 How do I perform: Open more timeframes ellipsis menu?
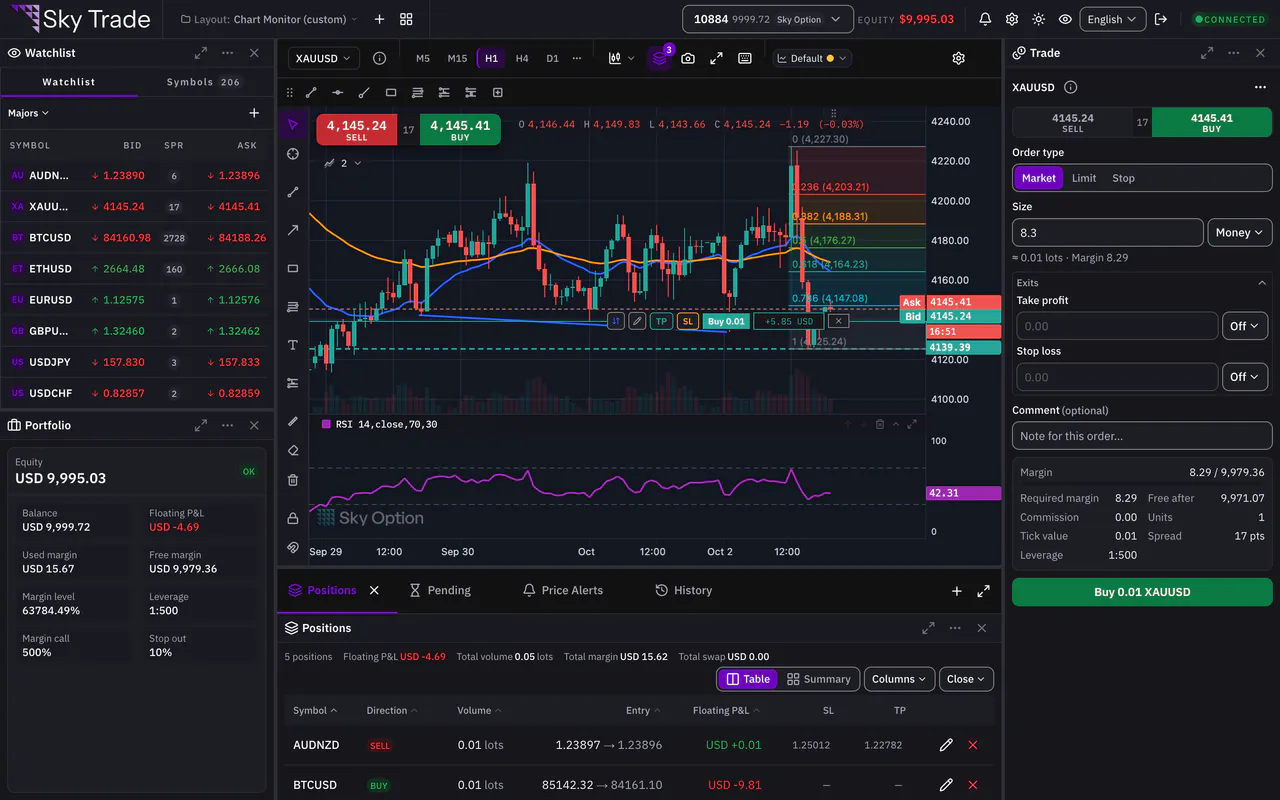click(577, 59)
